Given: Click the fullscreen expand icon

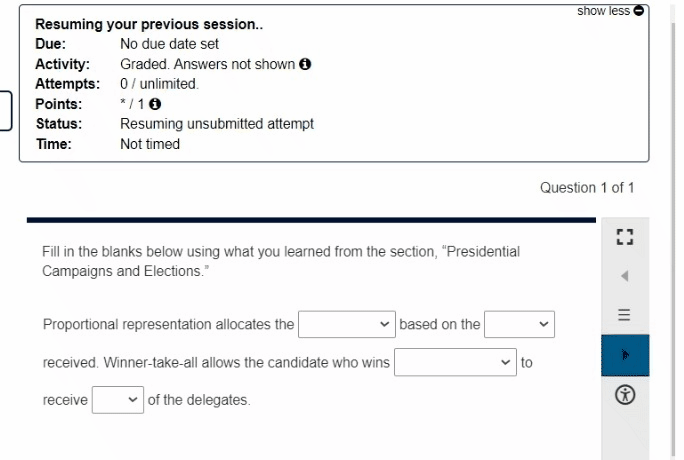Looking at the screenshot, I should pyautogui.click(x=625, y=238).
